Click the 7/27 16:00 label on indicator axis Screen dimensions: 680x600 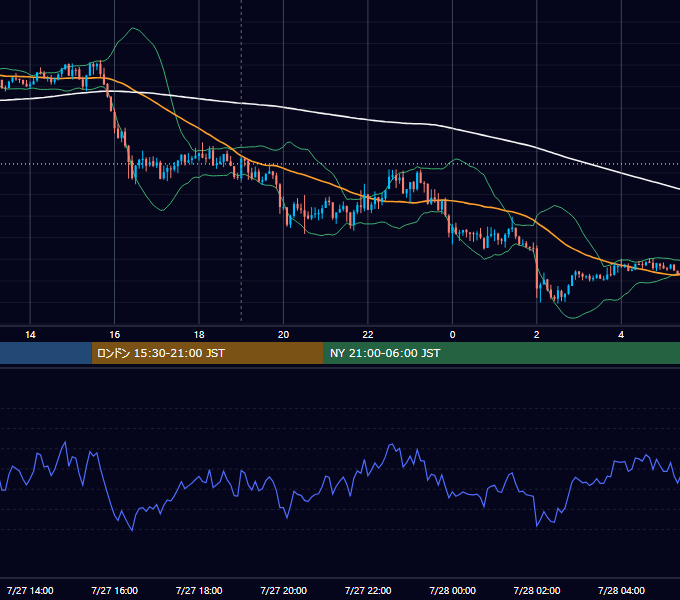pos(114,590)
